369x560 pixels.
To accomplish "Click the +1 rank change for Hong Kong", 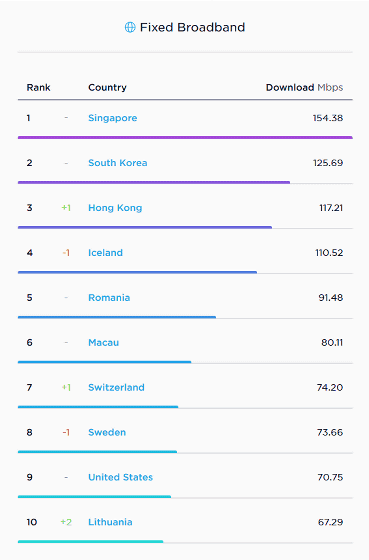I will click(66, 208).
